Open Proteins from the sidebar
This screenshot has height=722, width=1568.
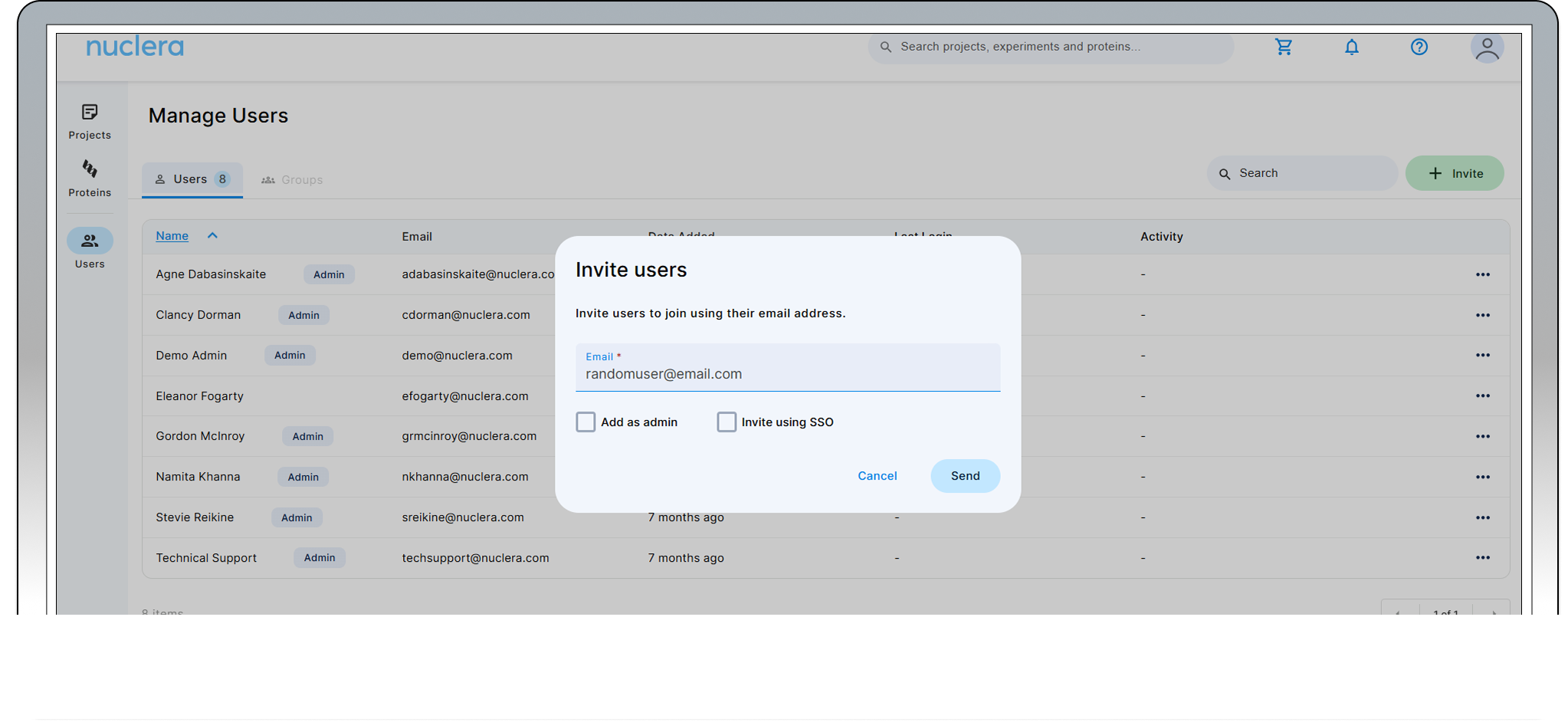90,178
